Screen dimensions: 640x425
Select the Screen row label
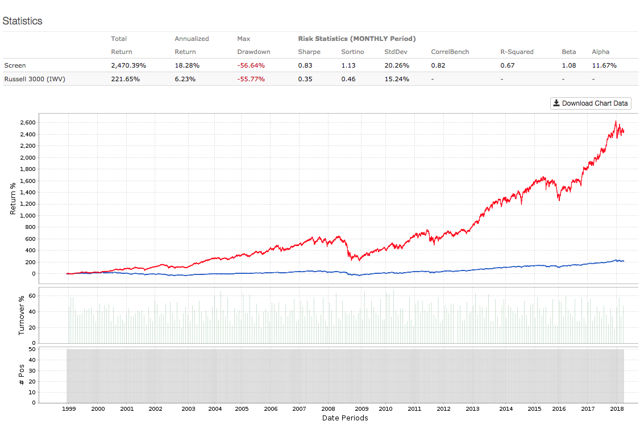[x=15, y=65]
